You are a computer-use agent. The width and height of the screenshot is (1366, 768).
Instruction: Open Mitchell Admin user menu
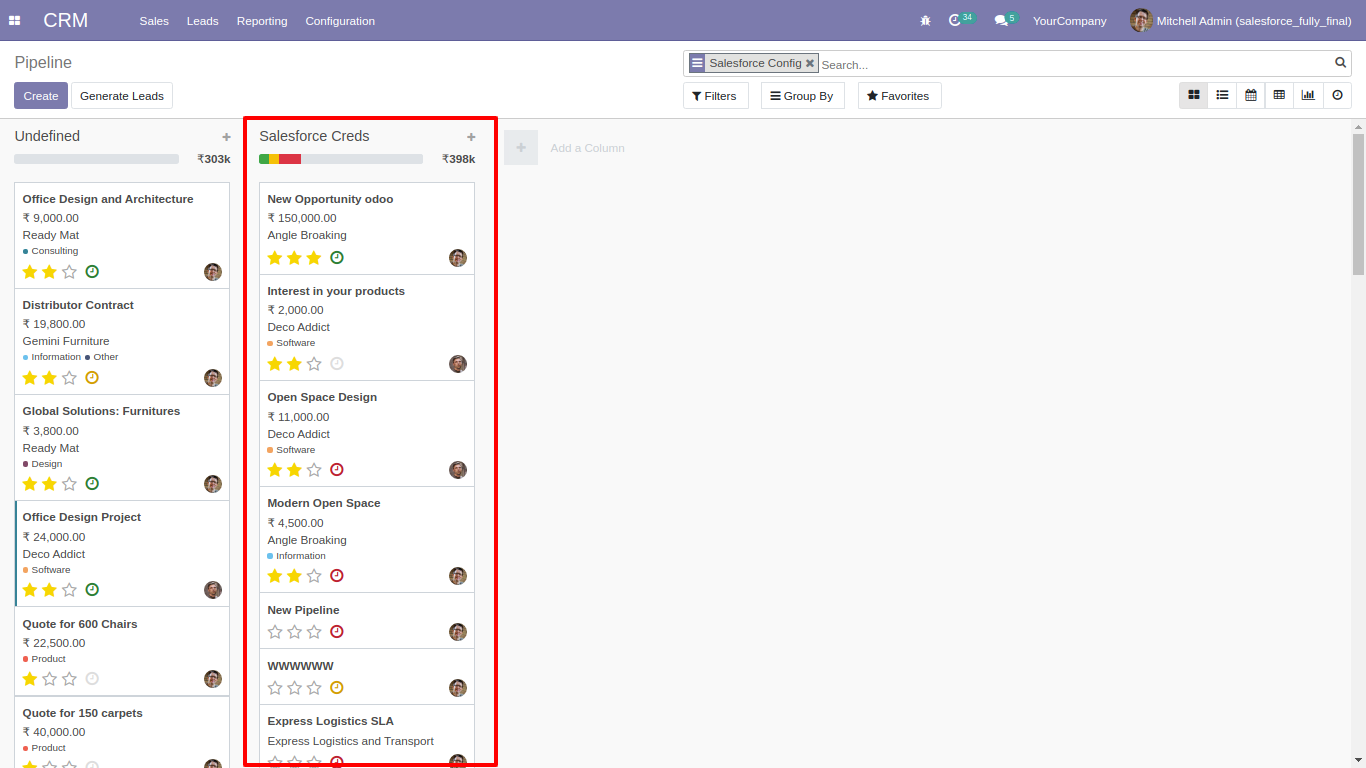(1240, 20)
